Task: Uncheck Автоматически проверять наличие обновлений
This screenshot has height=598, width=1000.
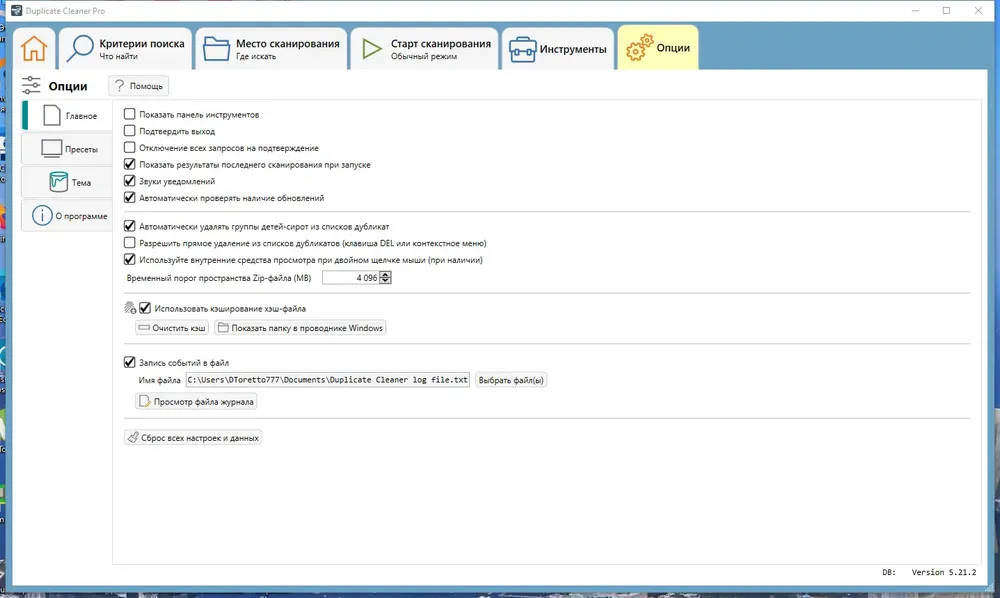Action: point(129,198)
